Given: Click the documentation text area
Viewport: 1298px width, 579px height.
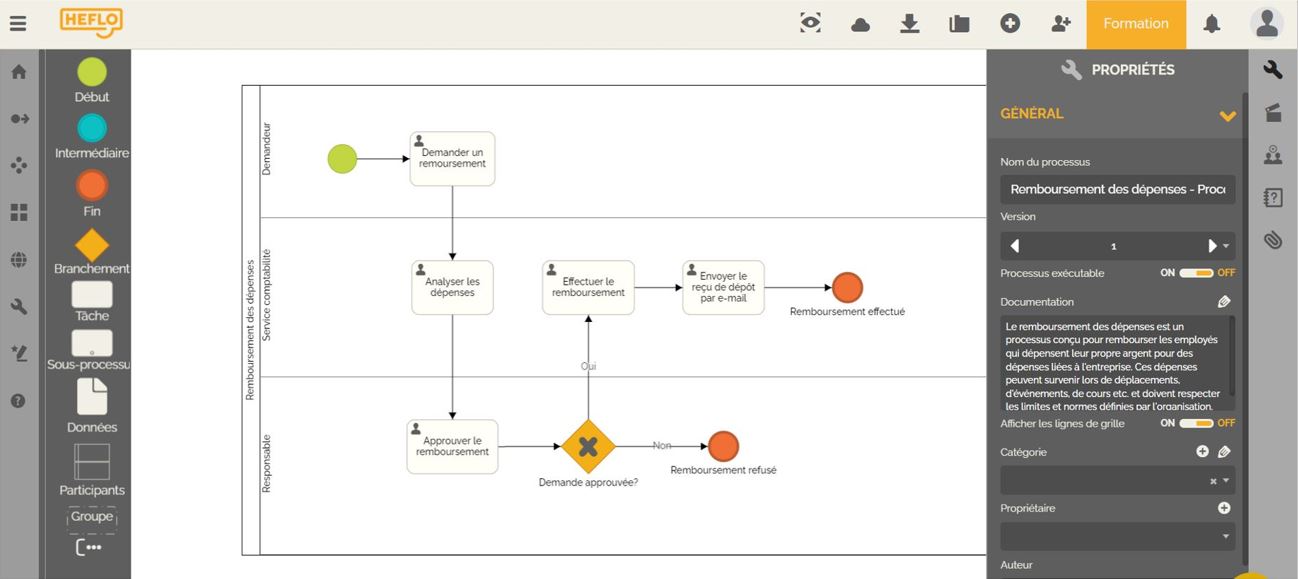Looking at the screenshot, I should (1117, 363).
